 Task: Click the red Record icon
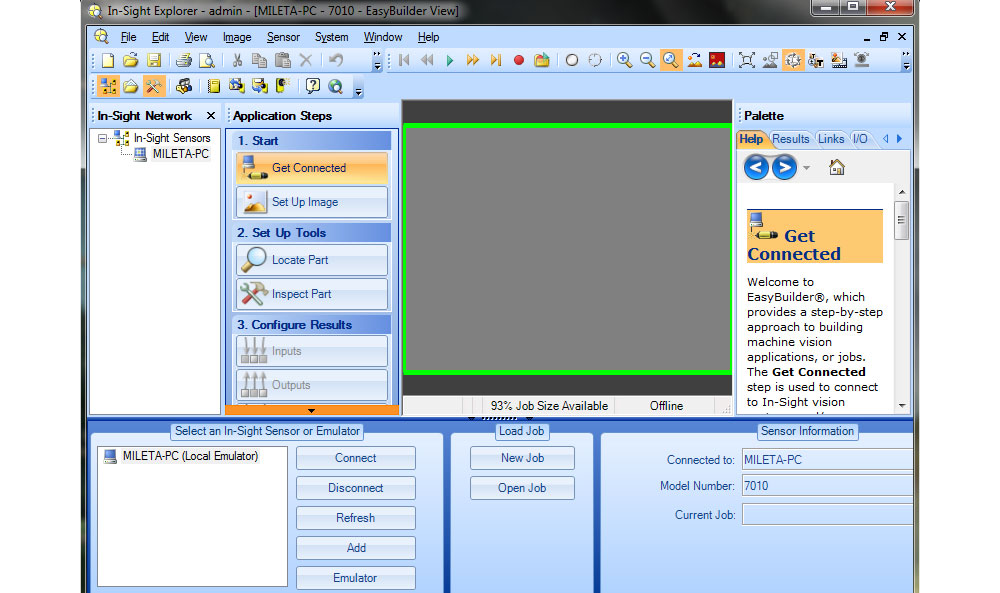tap(518, 61)
